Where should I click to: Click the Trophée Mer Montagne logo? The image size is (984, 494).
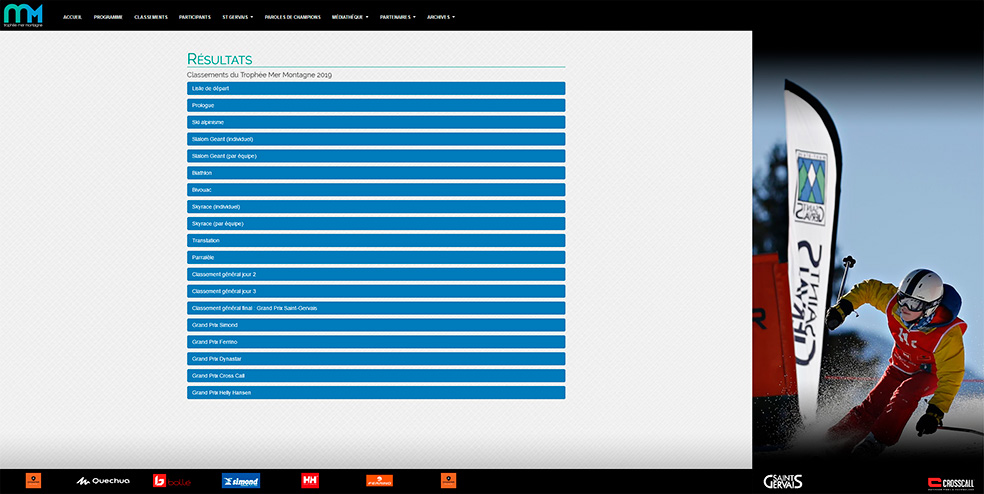(x=23, y=15)
